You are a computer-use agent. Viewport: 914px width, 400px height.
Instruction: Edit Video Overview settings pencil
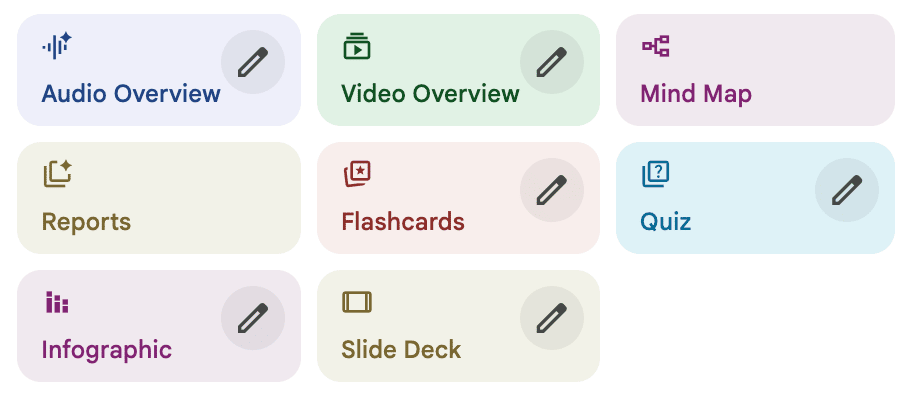551,63
